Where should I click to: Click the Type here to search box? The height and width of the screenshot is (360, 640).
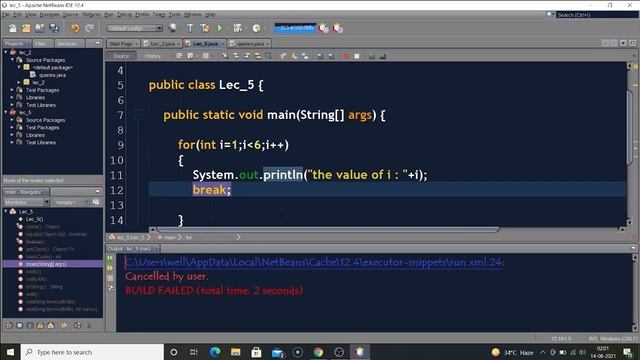click(x=92, y=352)
